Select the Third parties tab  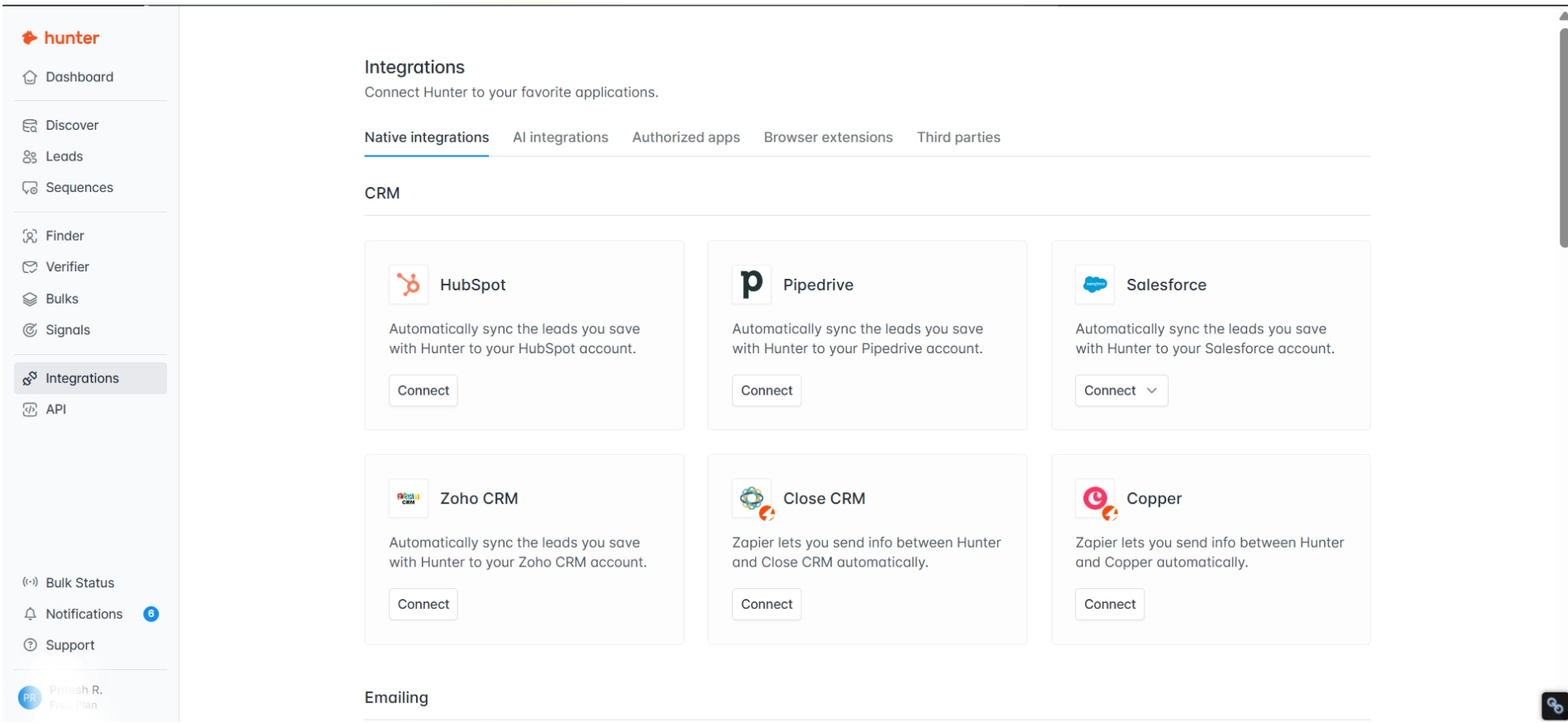(x=958, y=137)
